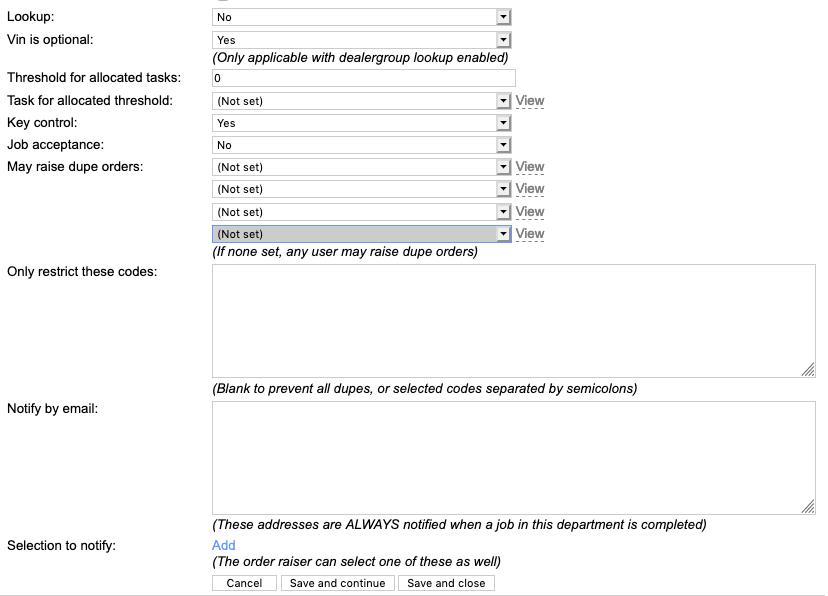Open the highlighted fourth dupe orders dropdown
The width and height of the screenshot is (828, 596).
361,234
